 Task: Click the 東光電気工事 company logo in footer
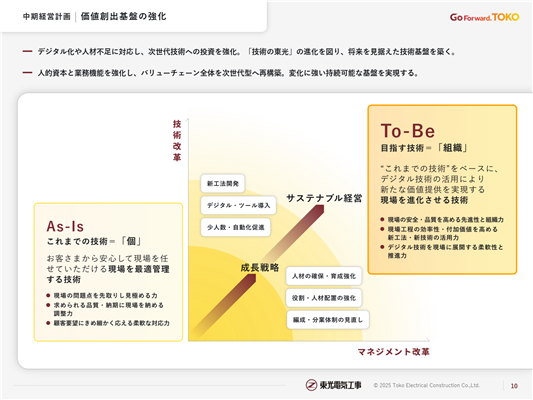pyautogui.click(x=333, y=385)
